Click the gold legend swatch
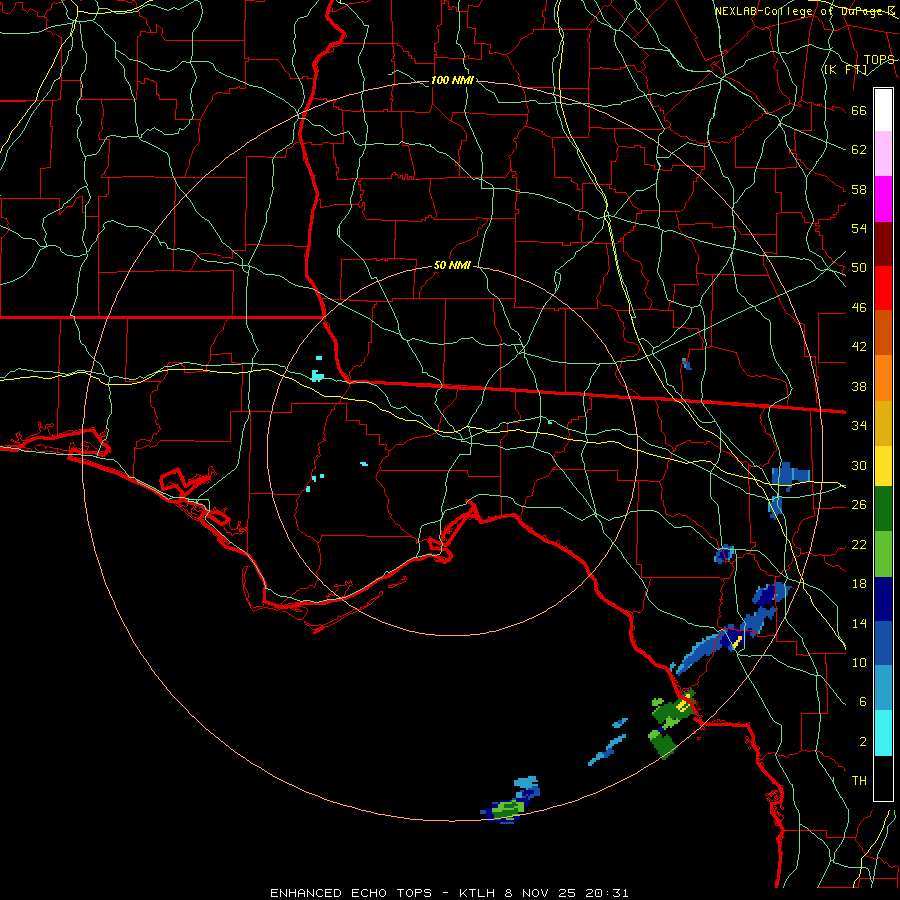The height and width of the screenshot is (900, 900). click(x=883, y=423)
